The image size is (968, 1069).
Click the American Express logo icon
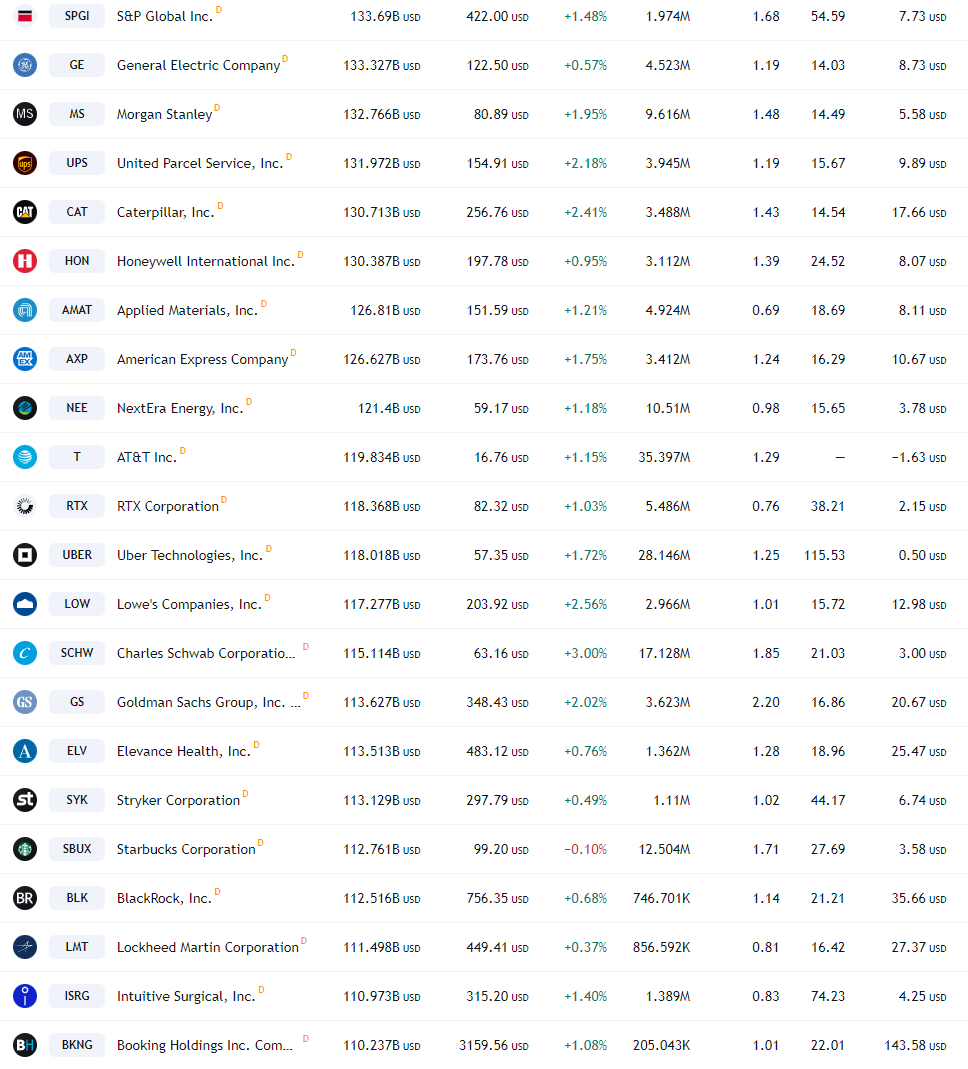pos(25,359)
